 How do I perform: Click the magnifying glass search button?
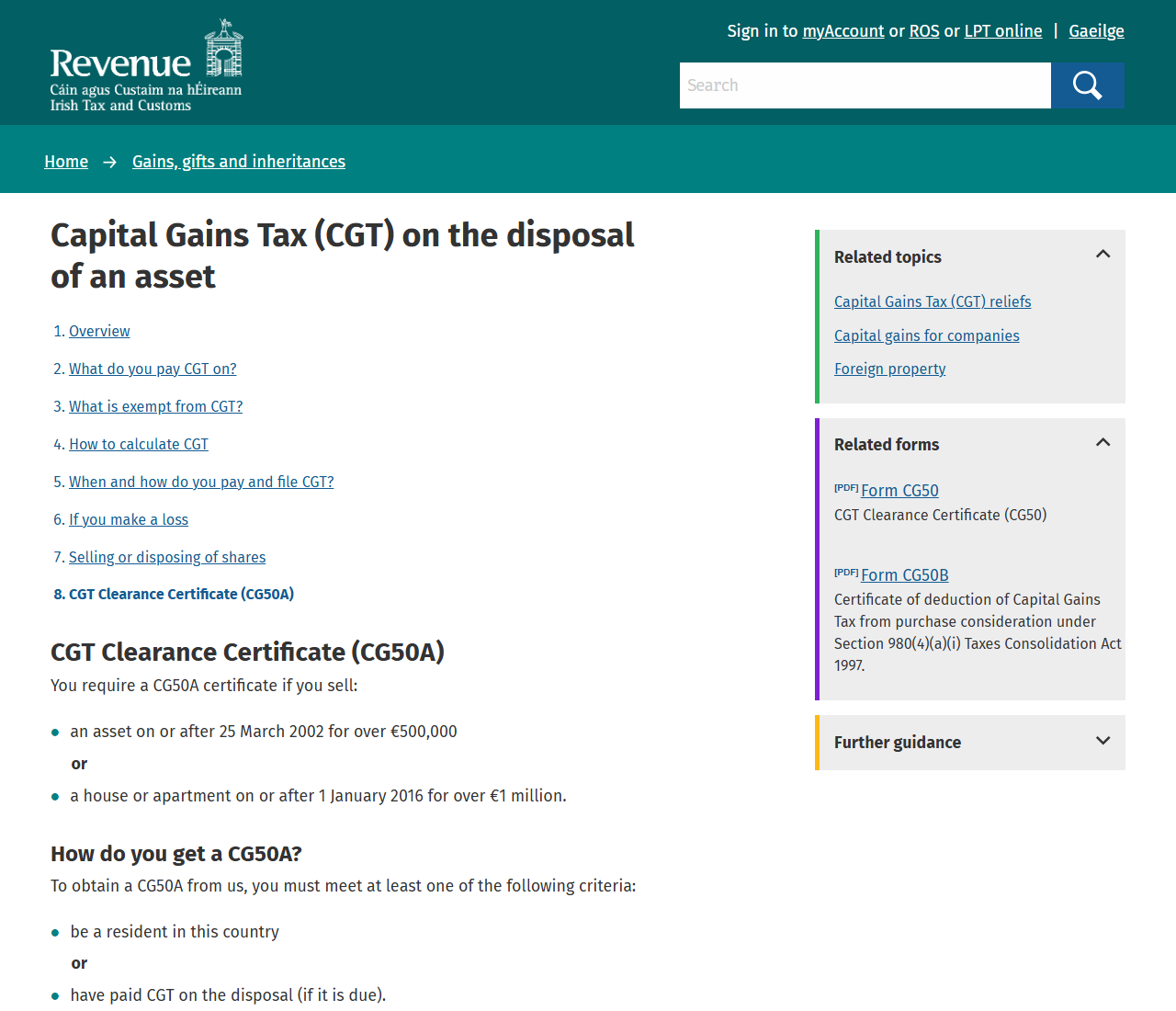(x=1088, y=85)
